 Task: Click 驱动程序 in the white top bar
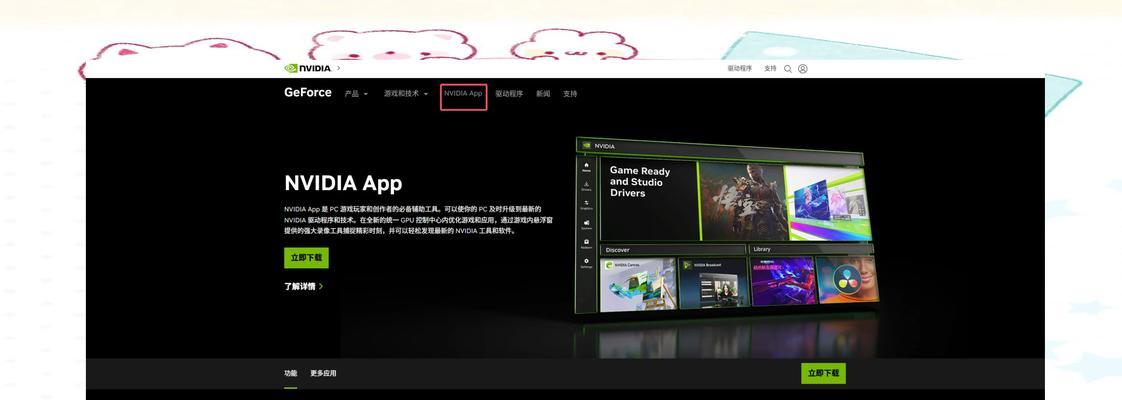tap(740, 69)
